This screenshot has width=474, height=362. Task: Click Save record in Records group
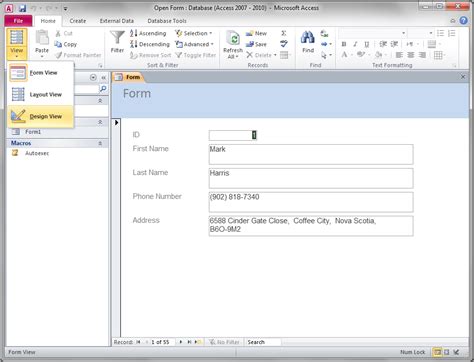coord(256,44)
